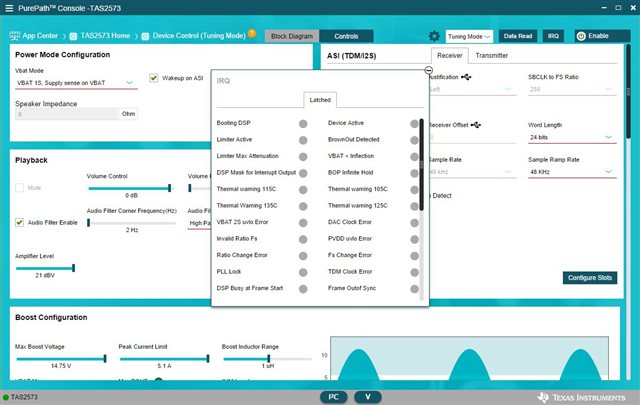
Task: Click the Texas Instruments logo
Action: point(581,397)
